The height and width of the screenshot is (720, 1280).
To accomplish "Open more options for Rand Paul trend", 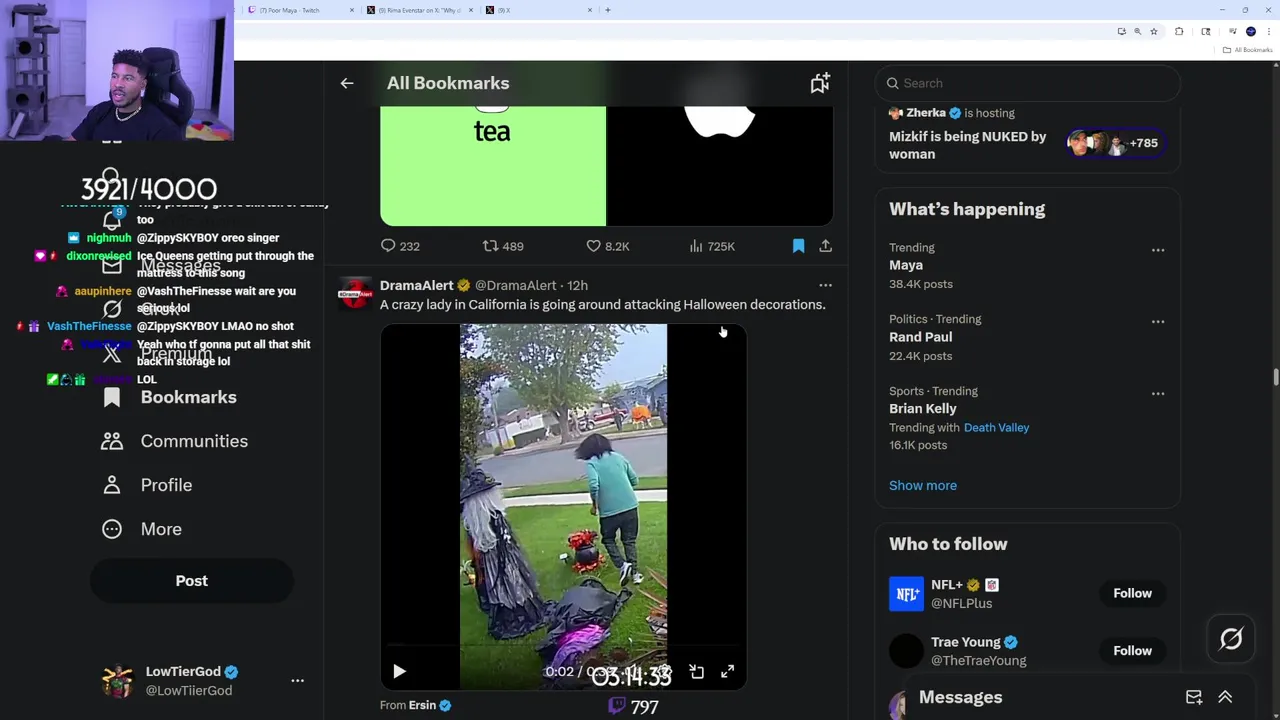I will pyautogui.click(x=1158, y=321).
